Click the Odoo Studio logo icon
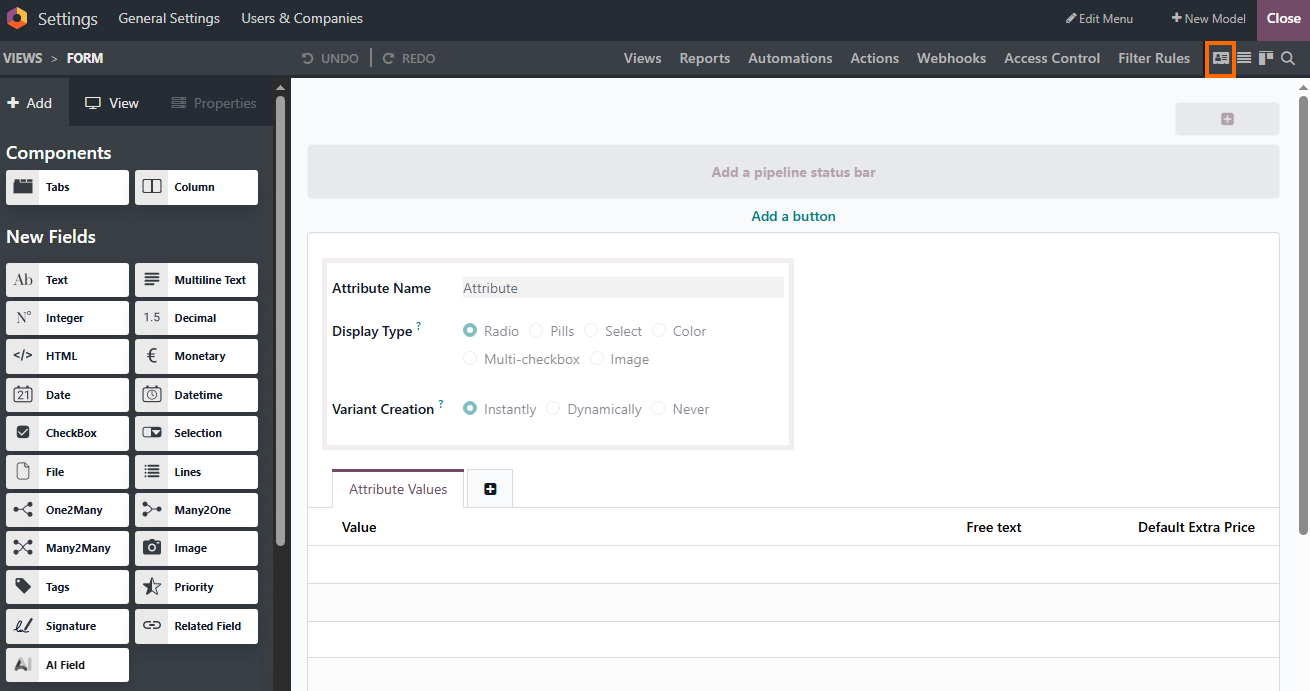The height and width of the screenshot is (691, 1310). (17, 18)
